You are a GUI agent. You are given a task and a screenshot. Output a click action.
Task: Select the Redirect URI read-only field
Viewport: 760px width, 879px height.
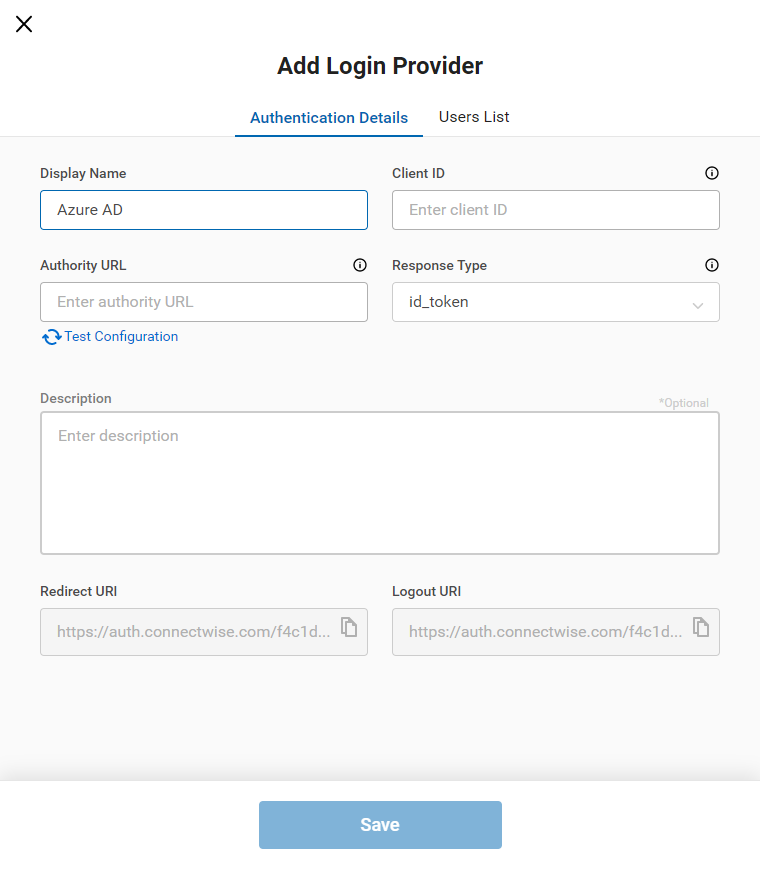[x=190, y=632]
